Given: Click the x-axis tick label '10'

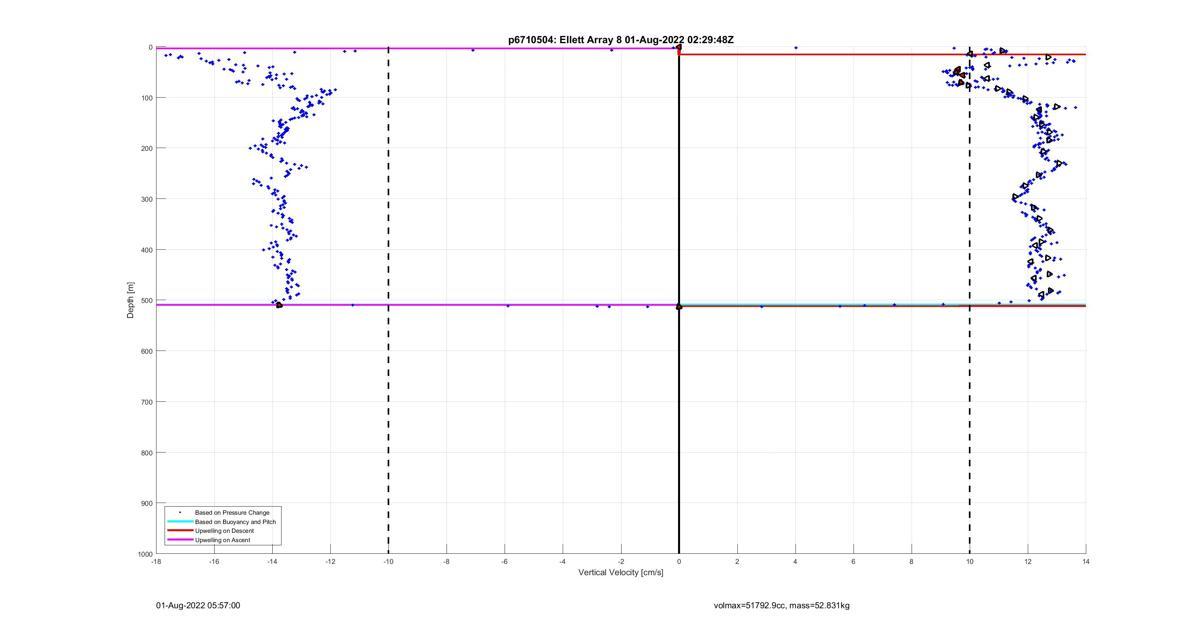Looking at the screenshot, I should click(x=970, y=562).
